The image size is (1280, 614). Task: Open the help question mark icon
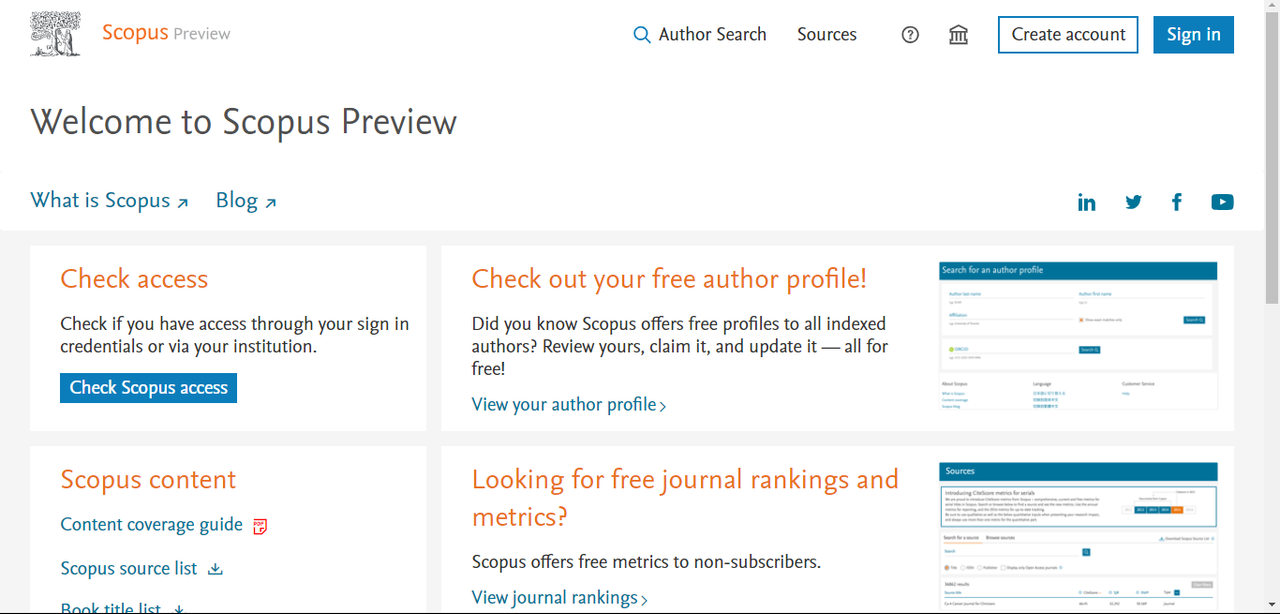(x=910, y=35)
